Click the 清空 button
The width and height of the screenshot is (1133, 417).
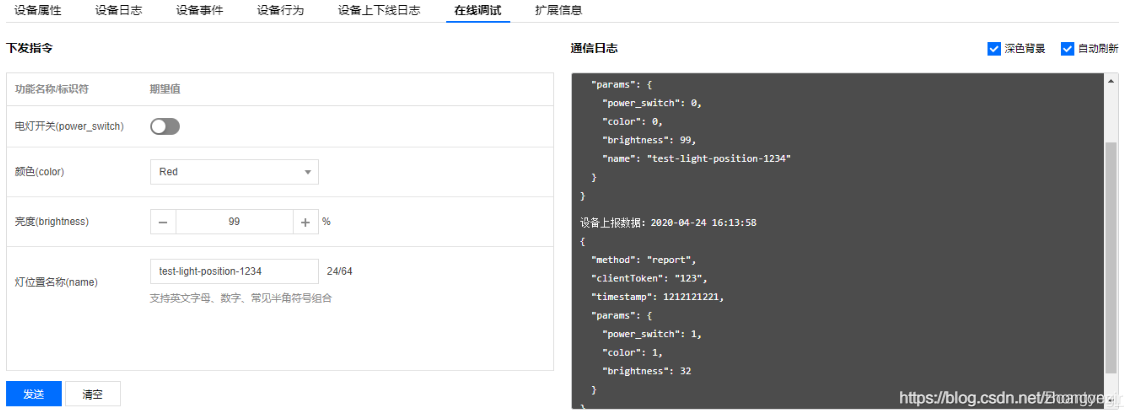(92, 394)
